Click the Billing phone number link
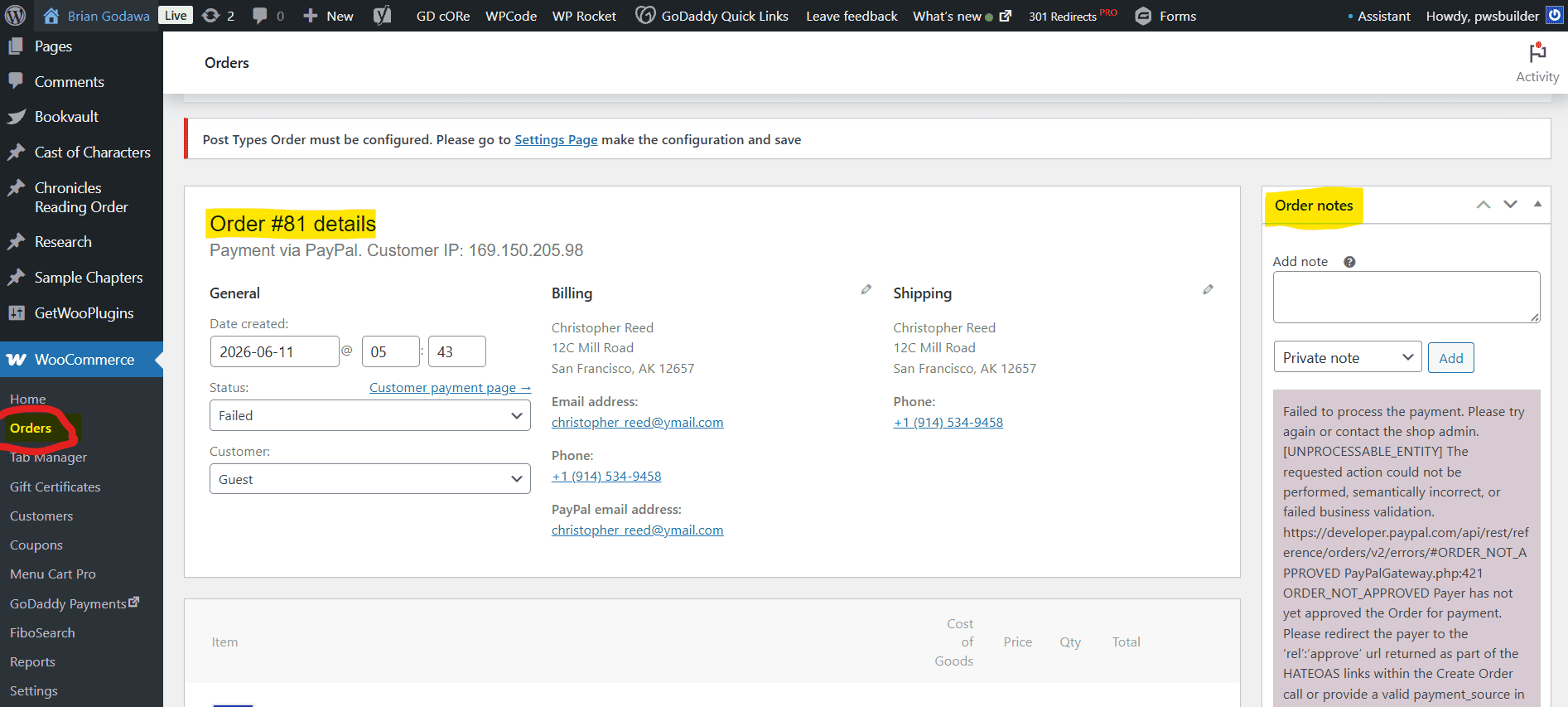Screen dimensions: 1568x707 (606, 477)
